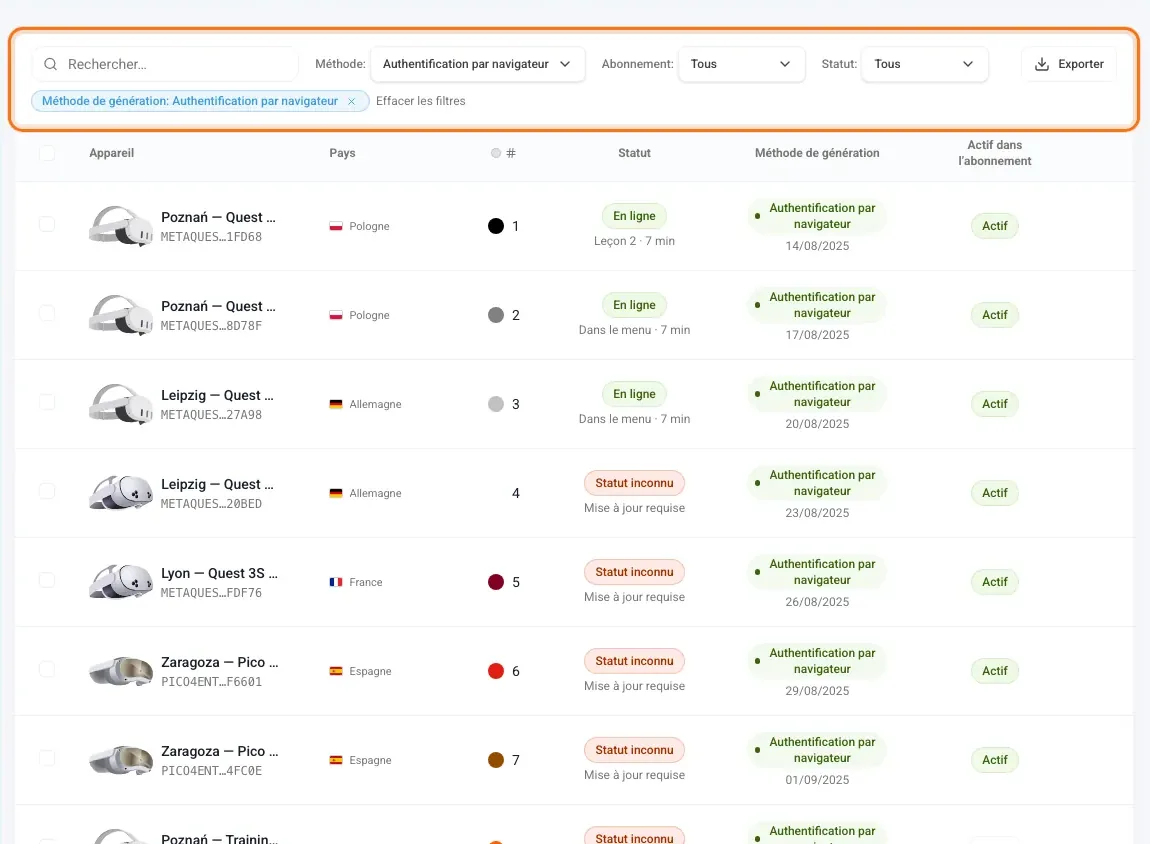The height and width of the screenshot is (844, 1150).
Task: Click the brown color dot numbered 7
Action: point(496,760)
